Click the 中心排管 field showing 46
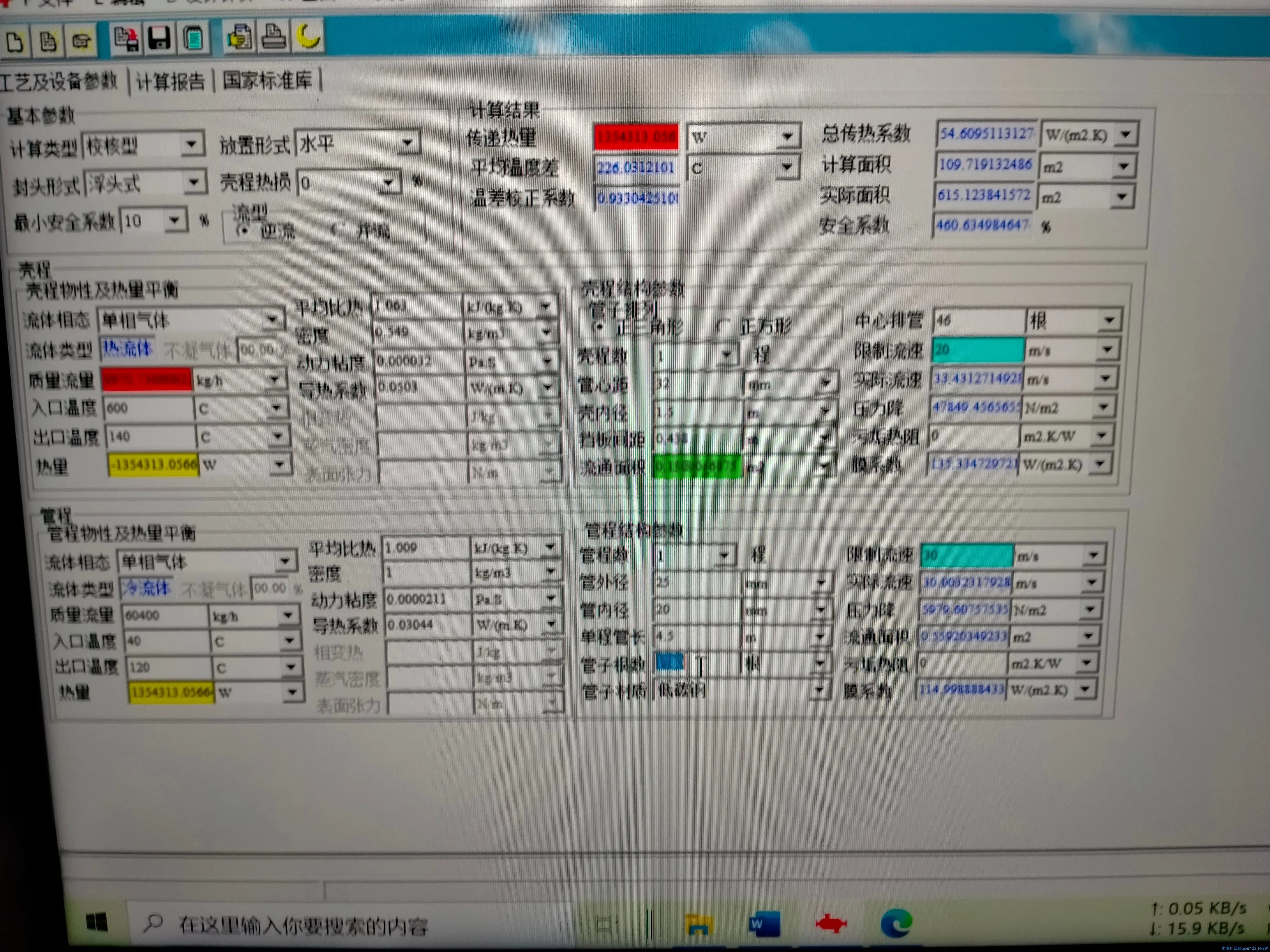 pyautogui.click(x=979, y=320)
